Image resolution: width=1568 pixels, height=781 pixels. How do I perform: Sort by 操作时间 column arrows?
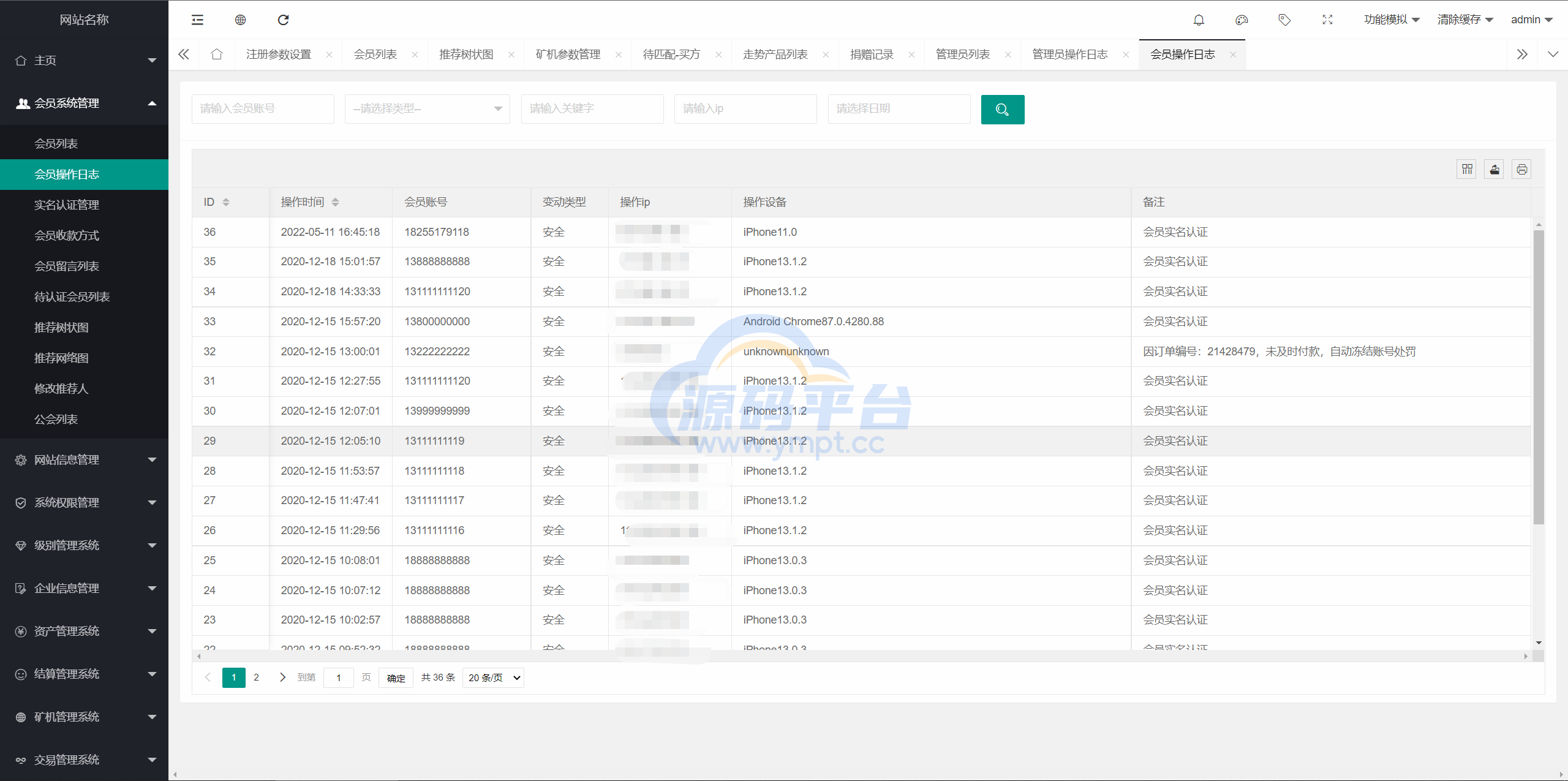click(x=335, y=202)
